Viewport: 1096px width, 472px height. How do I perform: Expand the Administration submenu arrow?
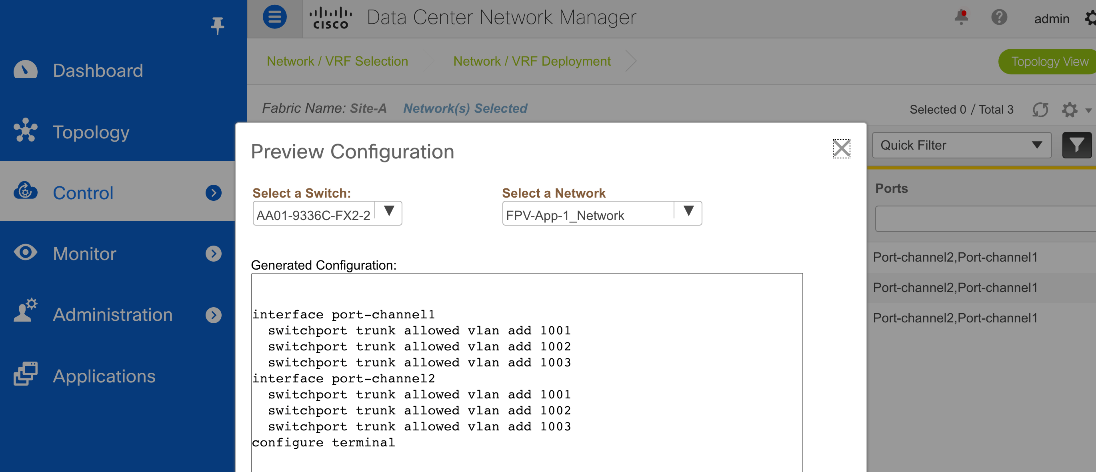coord(214,315)
